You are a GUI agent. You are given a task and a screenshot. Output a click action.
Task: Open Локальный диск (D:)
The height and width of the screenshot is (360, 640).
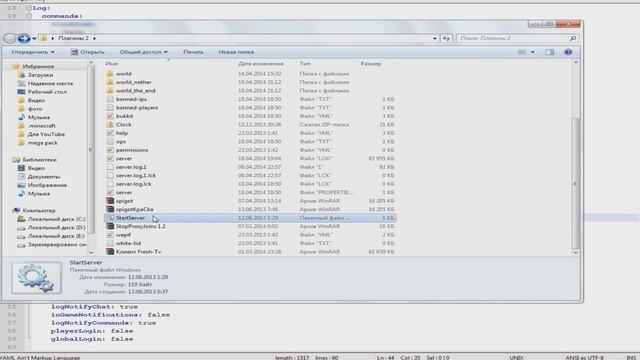point(56,228)
